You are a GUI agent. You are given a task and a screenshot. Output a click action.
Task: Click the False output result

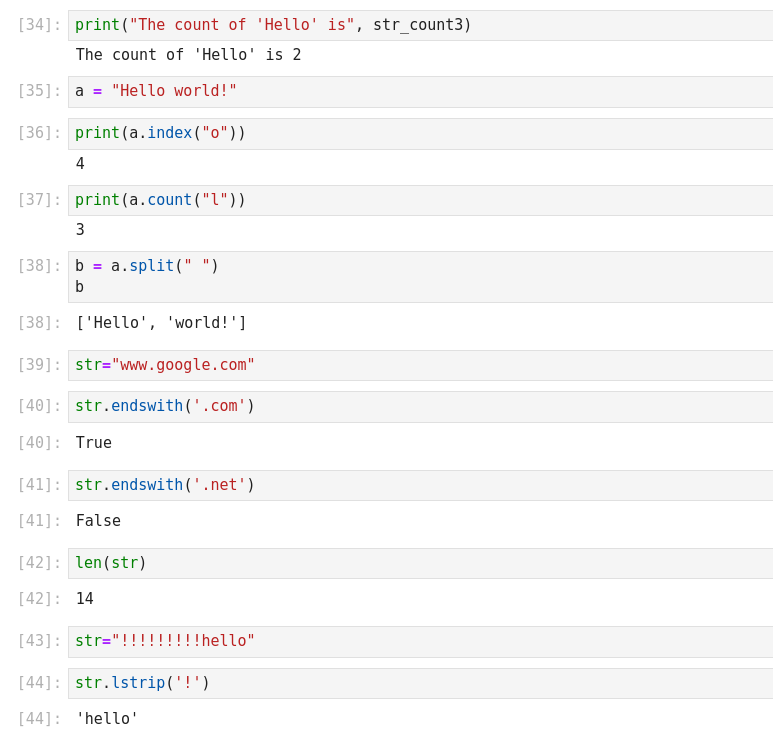pyautogui.click(x=98, y=521)
